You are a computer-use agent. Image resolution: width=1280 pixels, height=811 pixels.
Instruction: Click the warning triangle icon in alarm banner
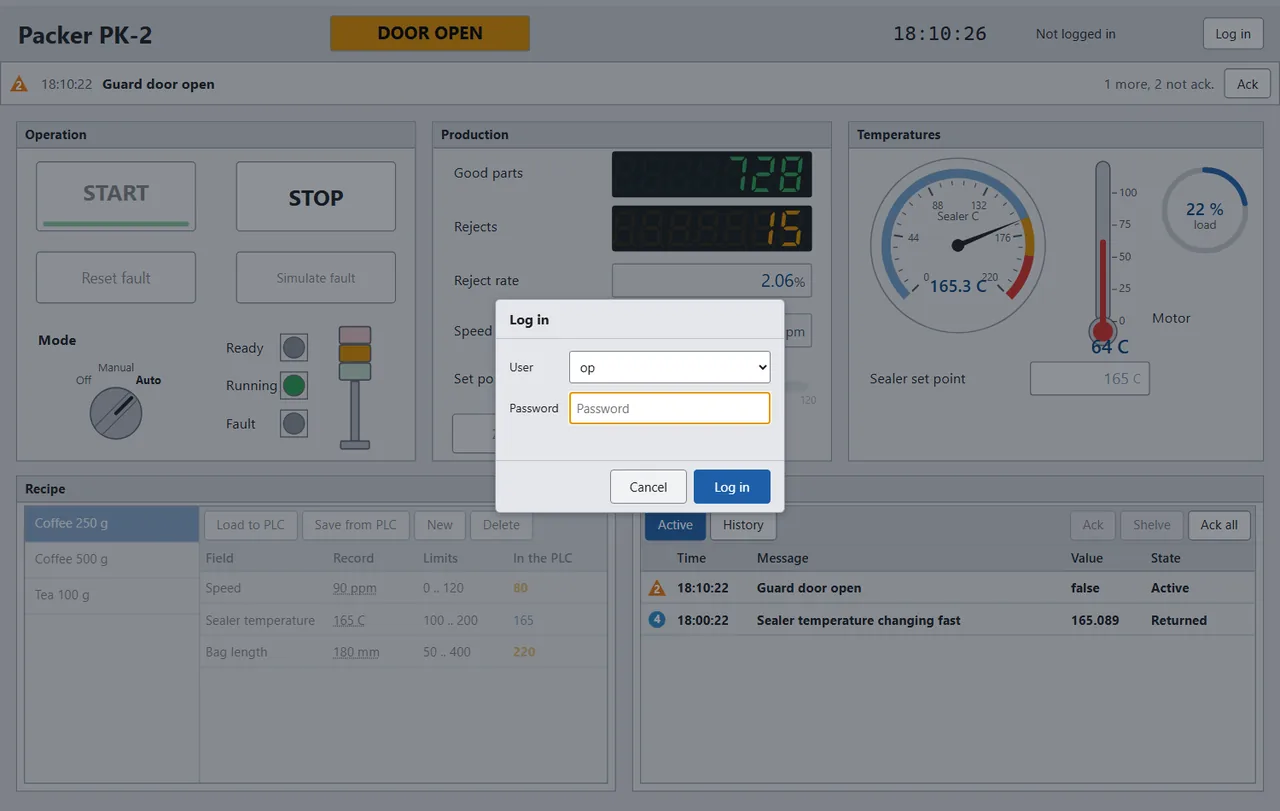coord(19,84)
